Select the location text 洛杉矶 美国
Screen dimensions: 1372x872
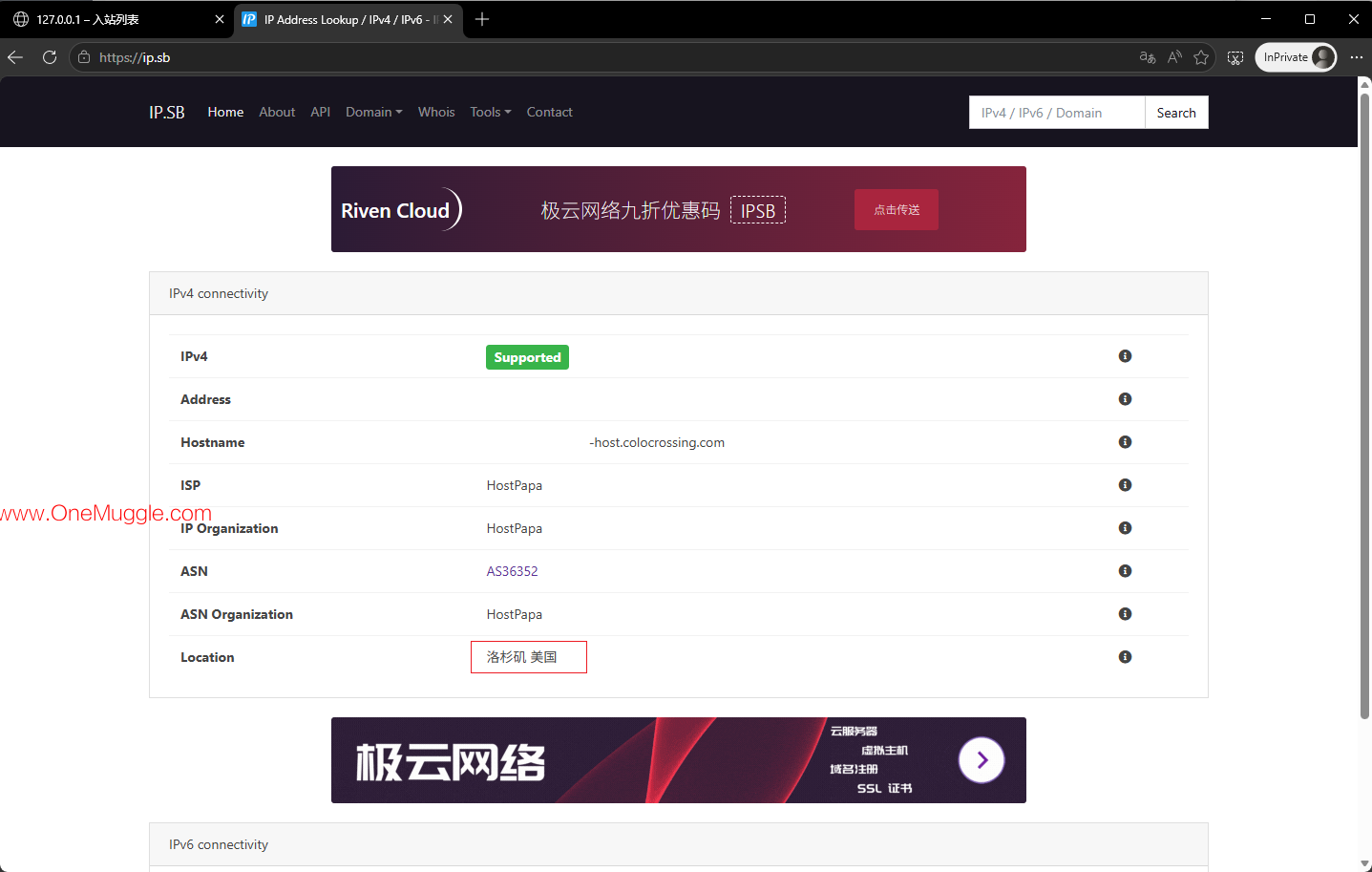tap(522, 657)
